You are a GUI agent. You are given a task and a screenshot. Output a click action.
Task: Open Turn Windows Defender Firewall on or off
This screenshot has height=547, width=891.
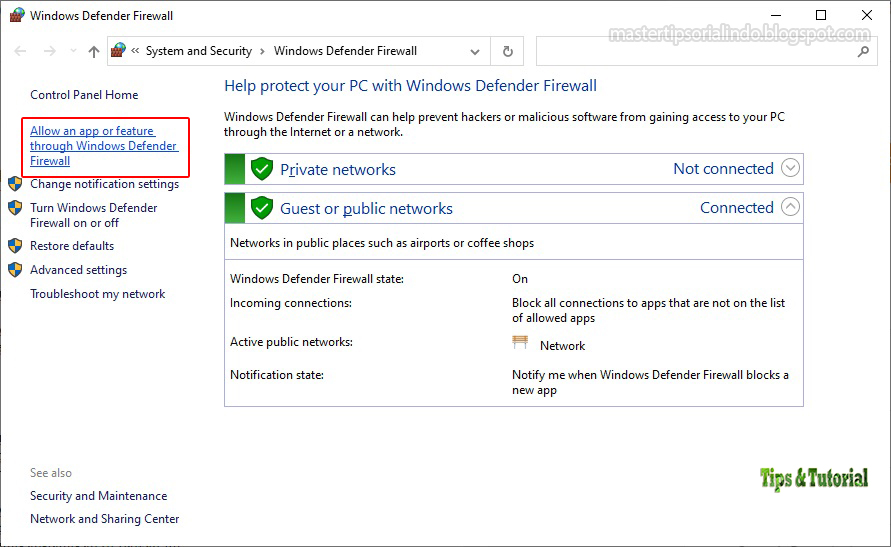point(94,215)
